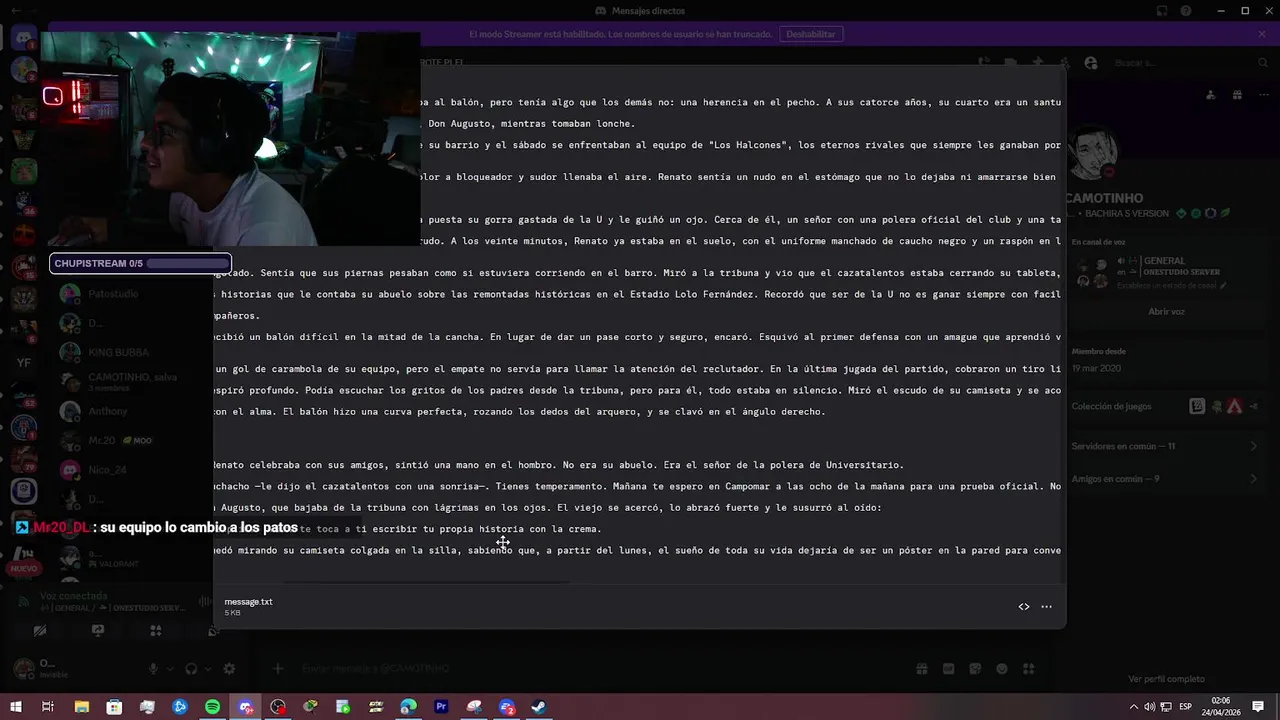Open the code view toggle icon in file viewer
Viewport: 1280px width, 720px height.
click(x=1023, y=606)
